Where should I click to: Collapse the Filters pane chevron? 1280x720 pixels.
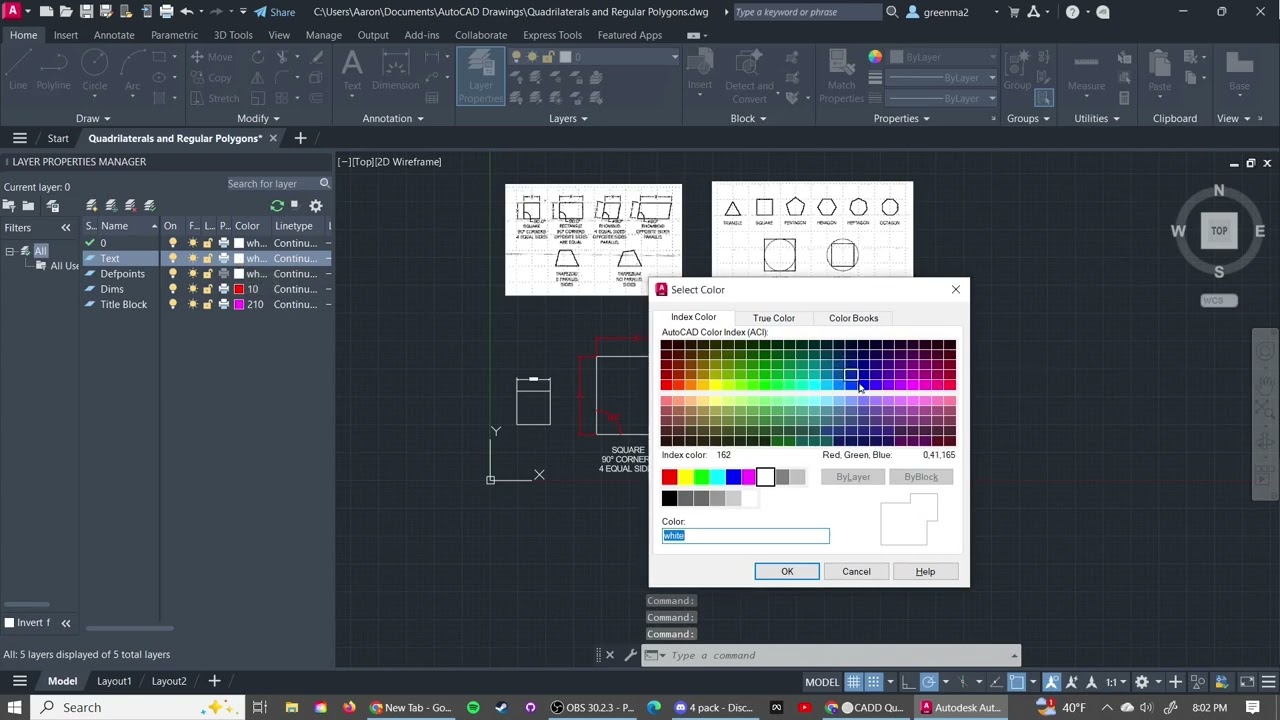point(66,228)
